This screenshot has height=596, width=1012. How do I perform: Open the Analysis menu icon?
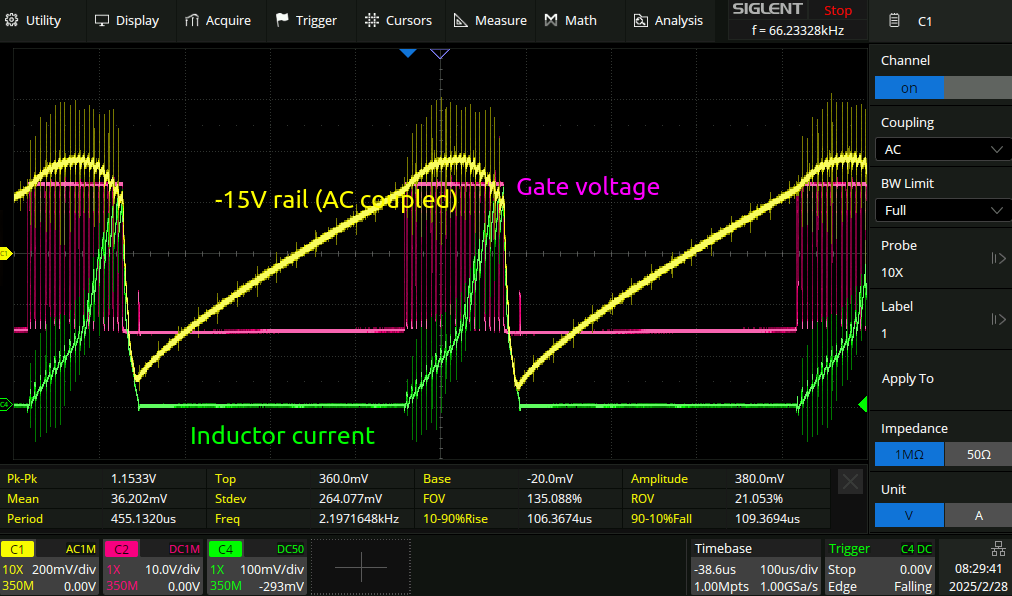(x=641, y=20)
